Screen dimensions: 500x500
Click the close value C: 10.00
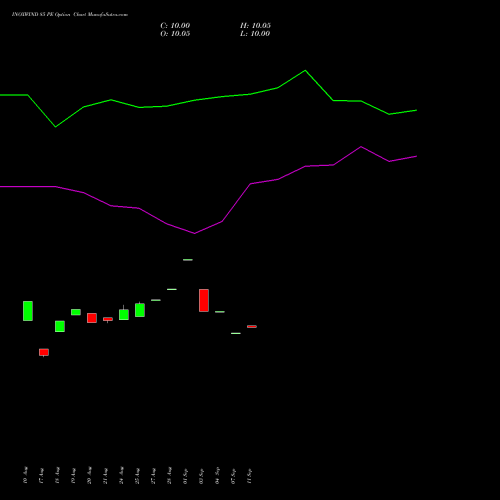[x=175, y=26]
